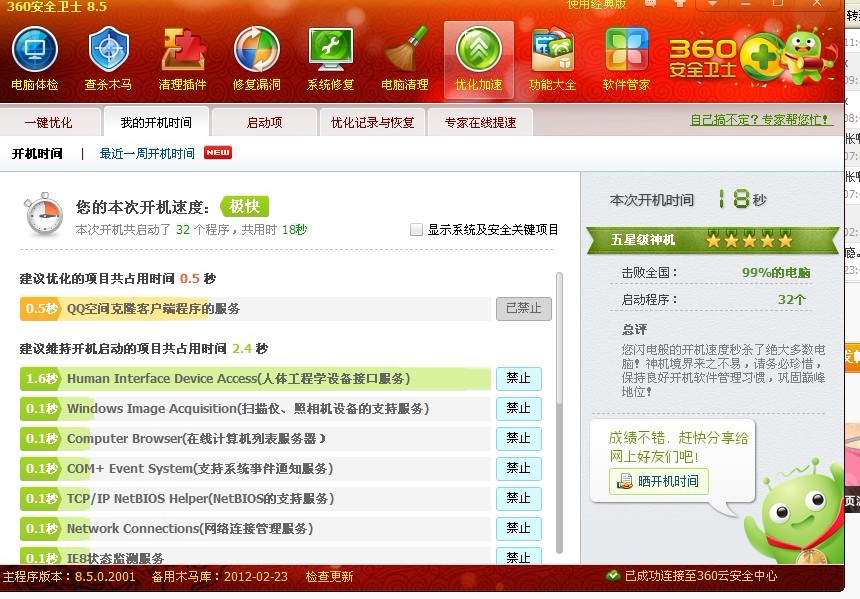The height and width of the screenshot is (599, 860).
Task: Click 备用木马库：2012-02-23 in status bar
Action: pyautogui.click(x=219, y=577)
